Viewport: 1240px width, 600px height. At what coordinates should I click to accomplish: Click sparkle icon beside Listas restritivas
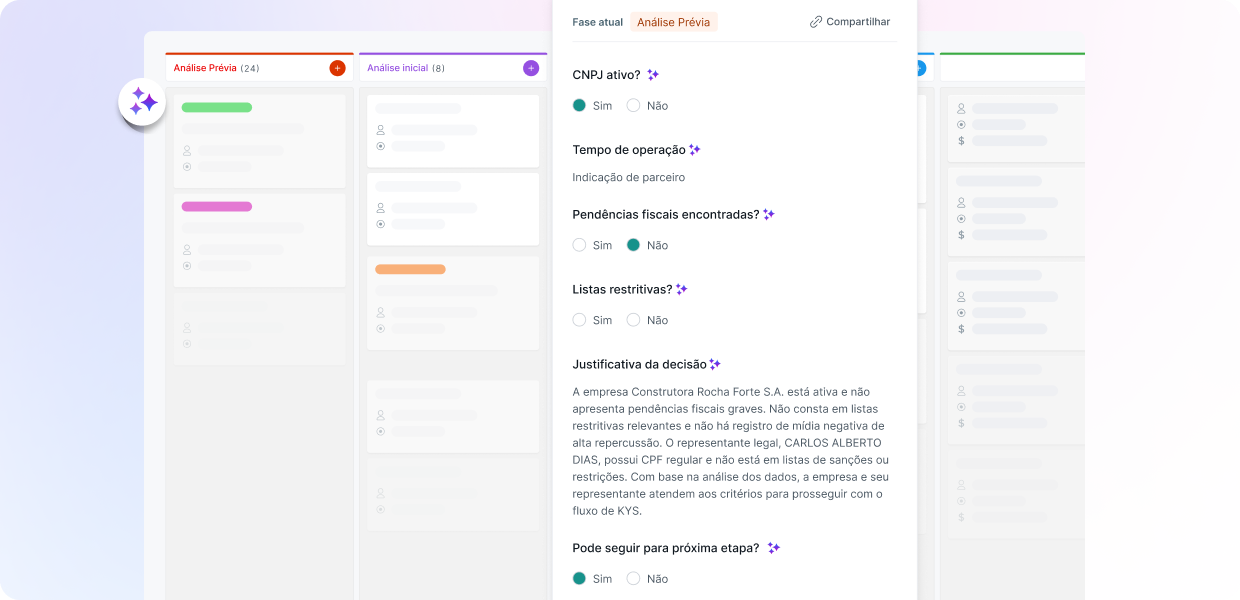click(682, 289)
